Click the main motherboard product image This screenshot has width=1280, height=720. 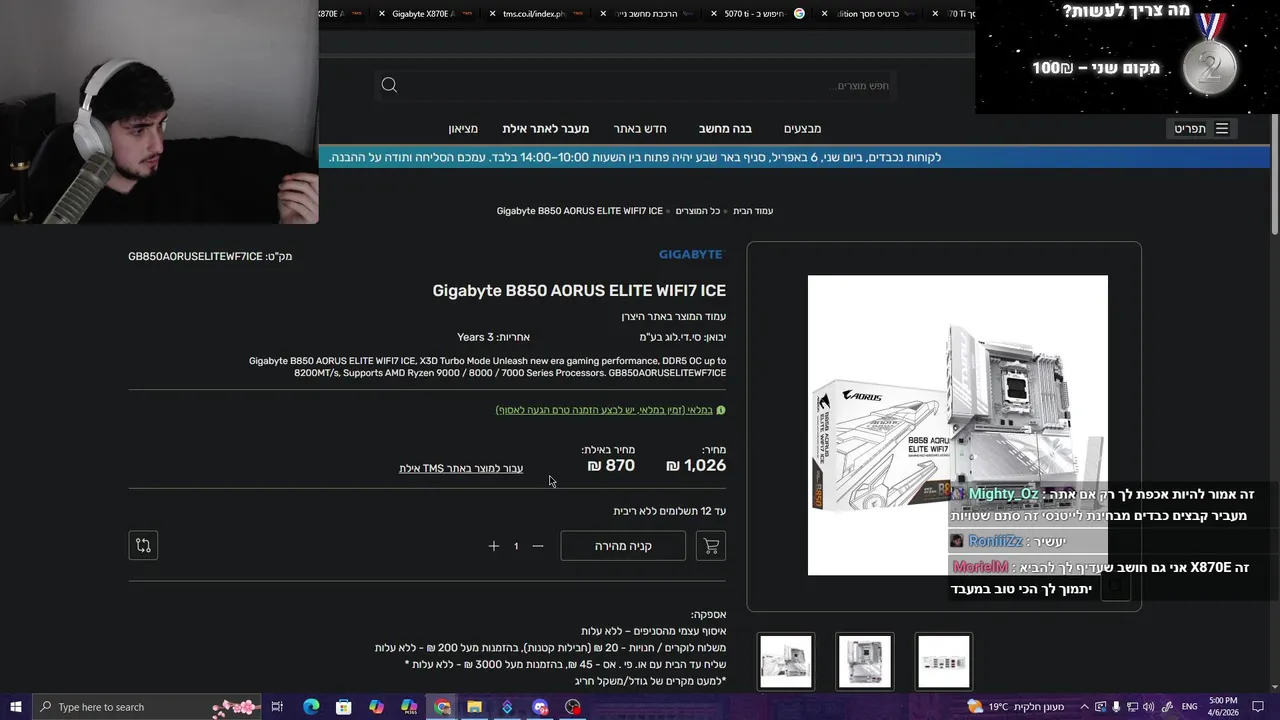tap(957, 425)
